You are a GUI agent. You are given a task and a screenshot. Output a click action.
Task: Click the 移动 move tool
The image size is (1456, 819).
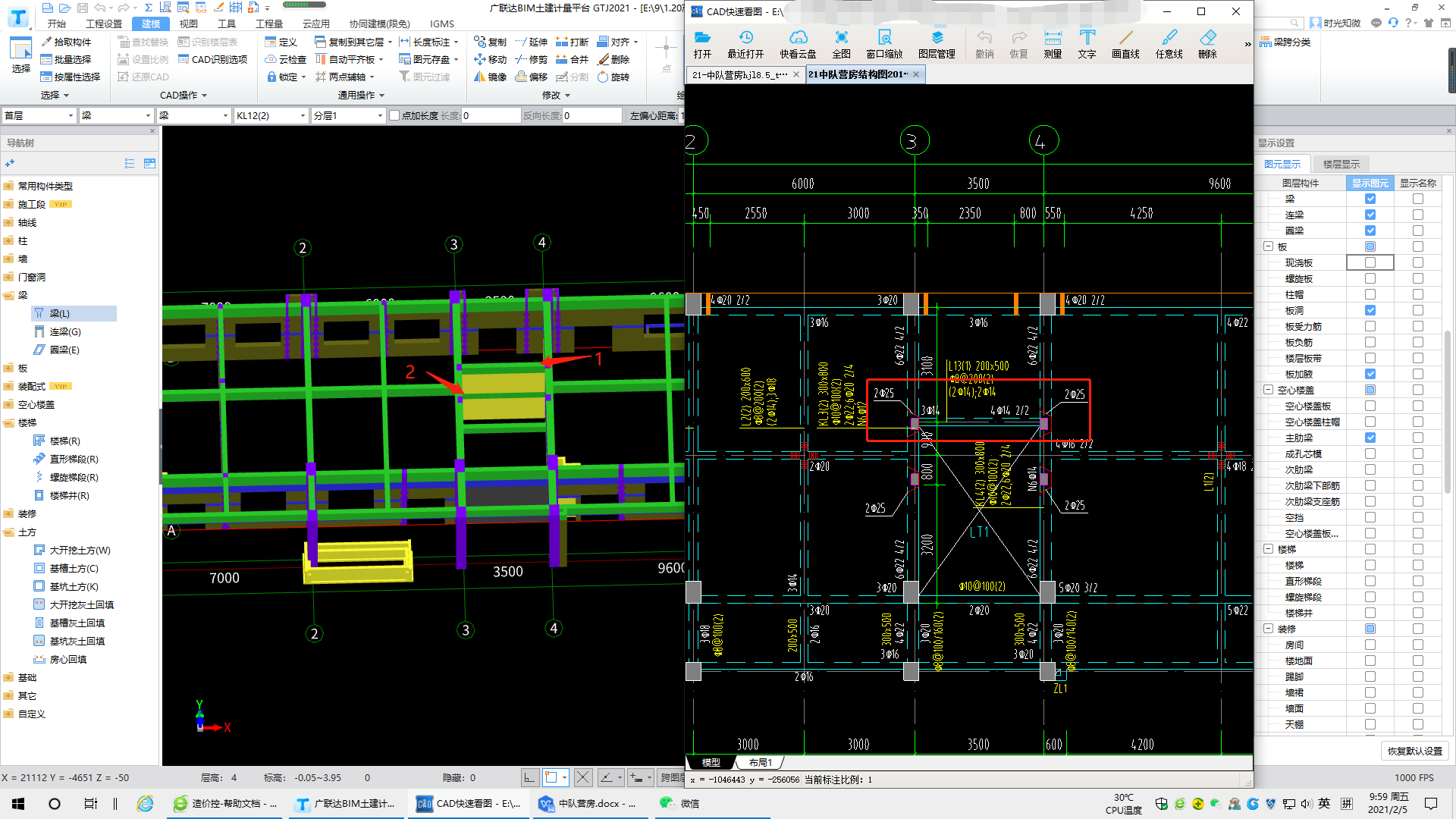coord(490,59)
